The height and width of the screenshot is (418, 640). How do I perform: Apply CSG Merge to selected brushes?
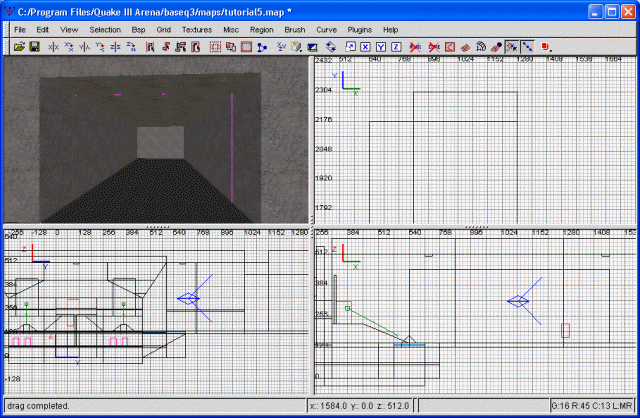click(231, 47)
